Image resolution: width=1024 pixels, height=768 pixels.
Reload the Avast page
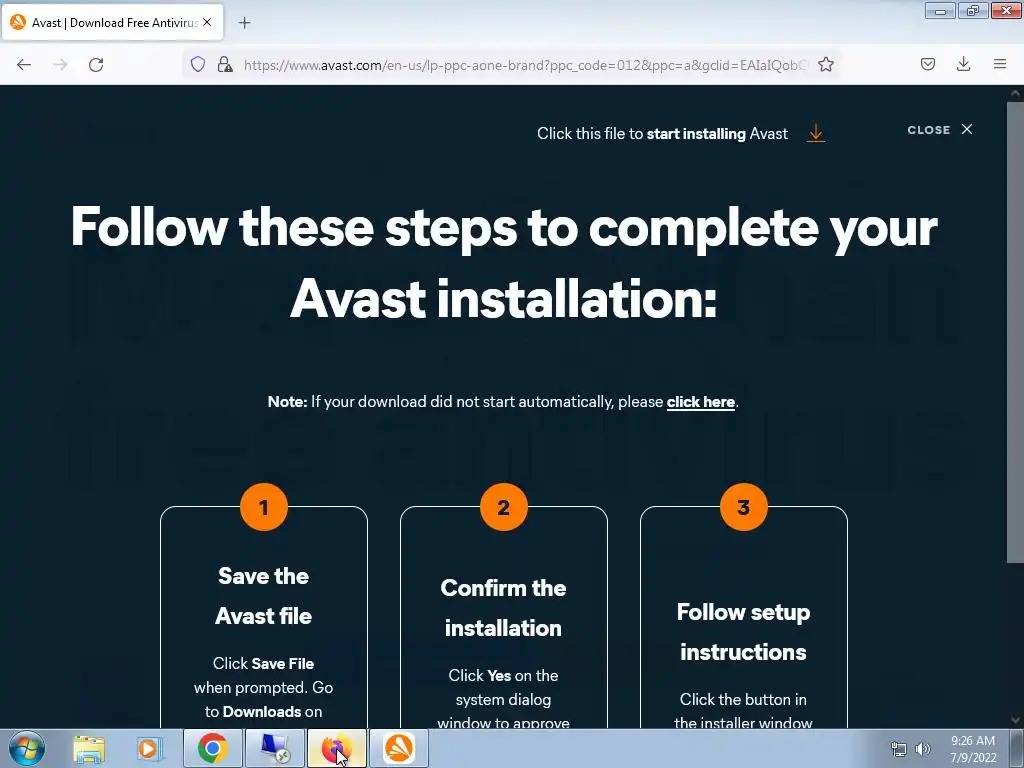(x=96, y=64)
